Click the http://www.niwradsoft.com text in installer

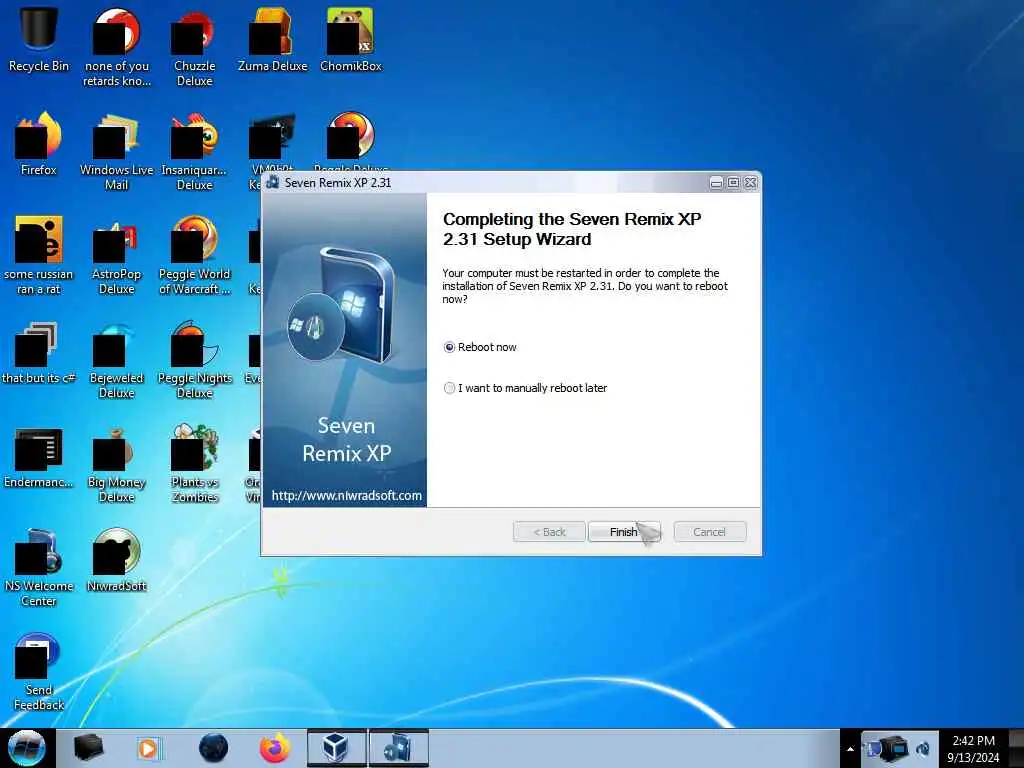(x=346, y=496)
